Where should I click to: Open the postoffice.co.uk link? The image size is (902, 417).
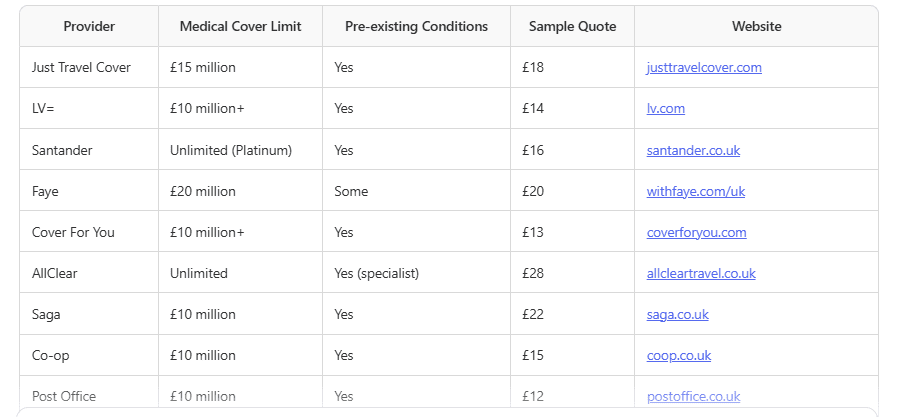pos(693,396)
